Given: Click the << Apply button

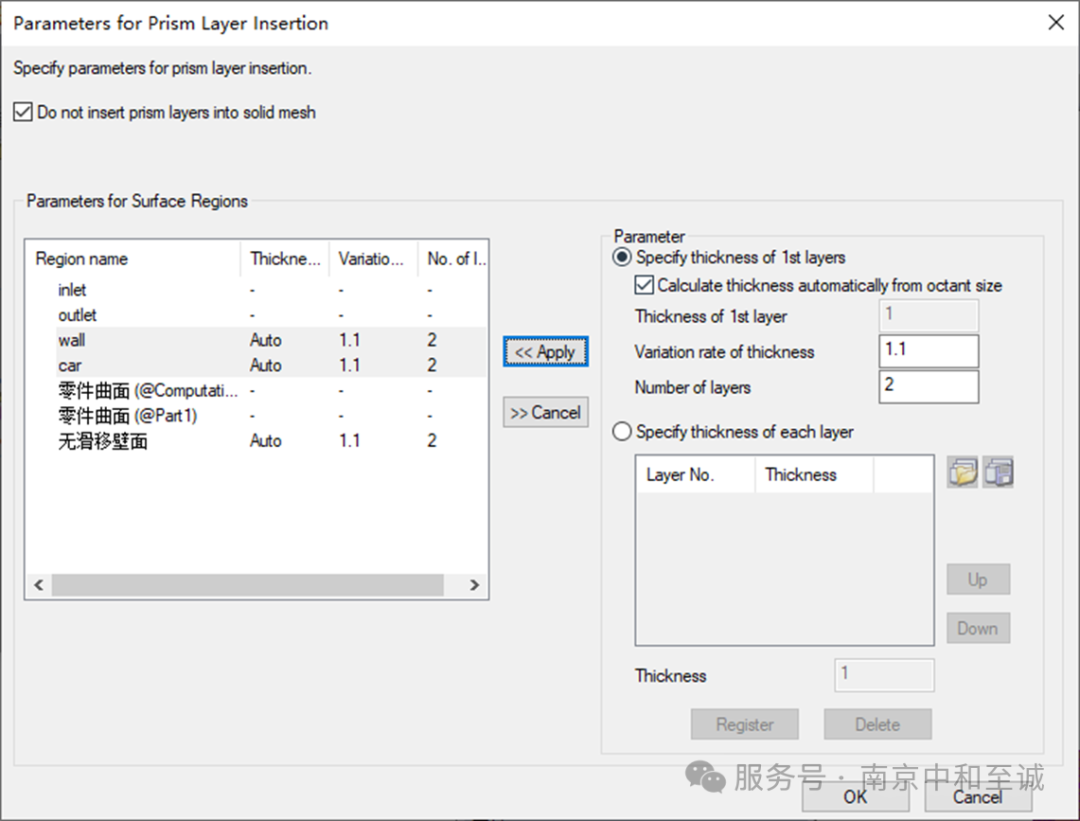Looking at the screenshot, I should coord(546,352).
